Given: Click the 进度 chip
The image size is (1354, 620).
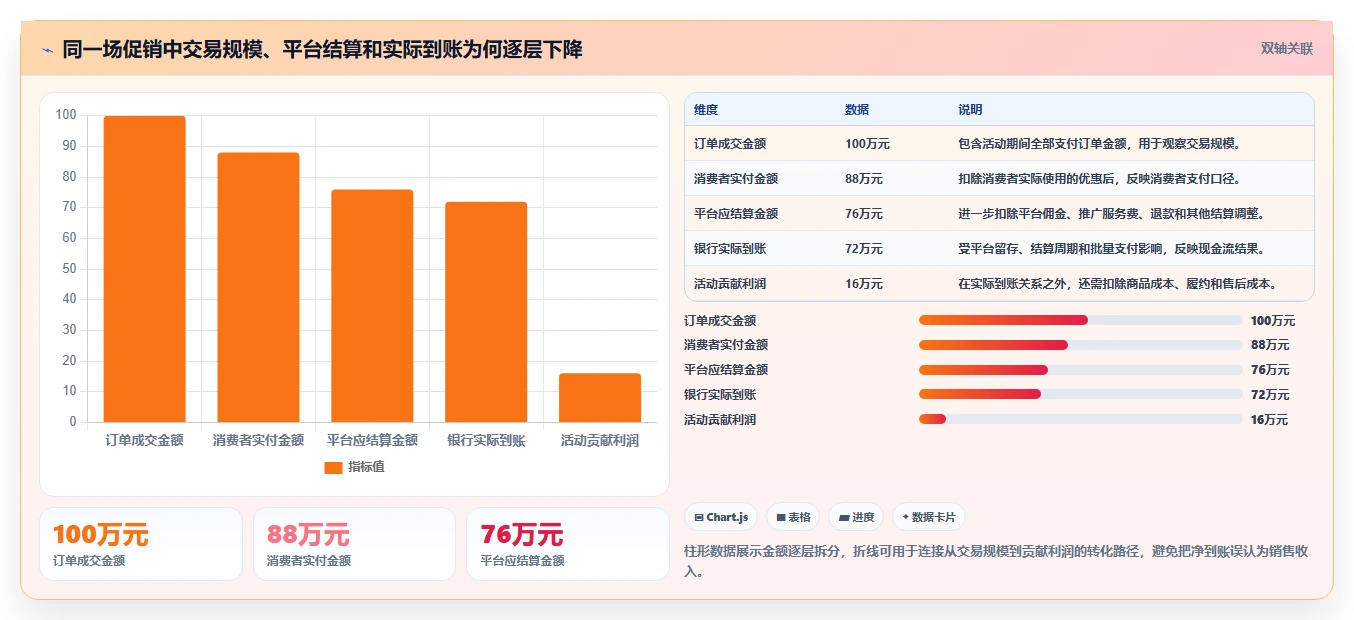Looking at the screenshot, I should pyautogui.click(x=856, y=517).
